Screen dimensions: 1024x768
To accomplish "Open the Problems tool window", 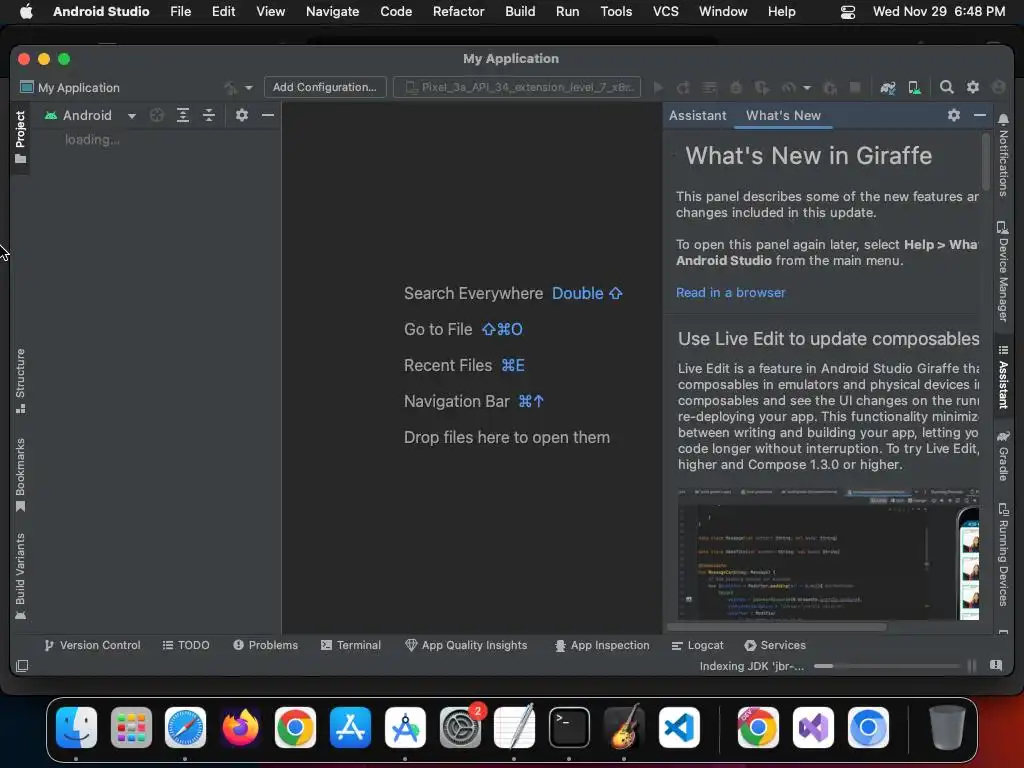I will pyautogui.click(x=266, y=645).
